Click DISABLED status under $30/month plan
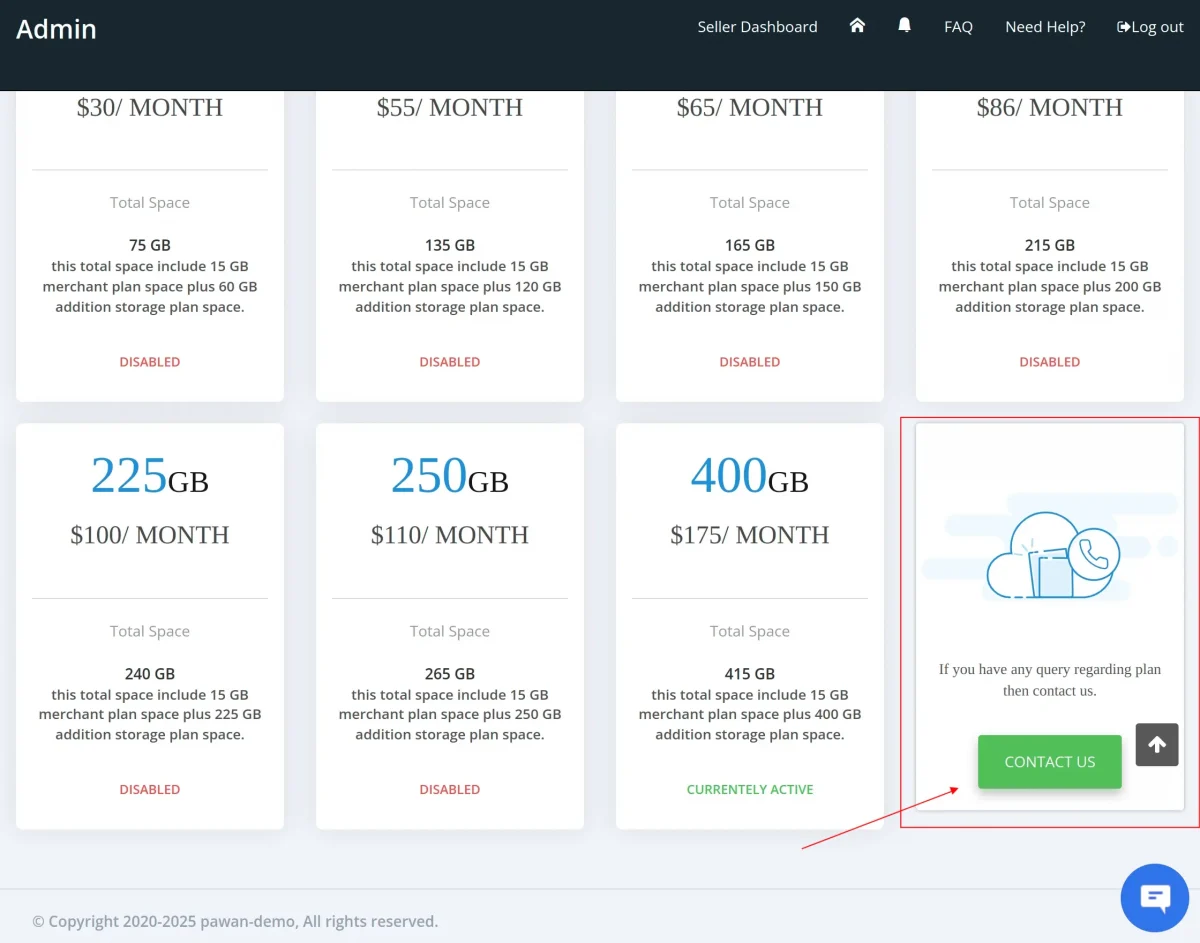The width and height of the screenshot is (1200, 943). [150, 362]
